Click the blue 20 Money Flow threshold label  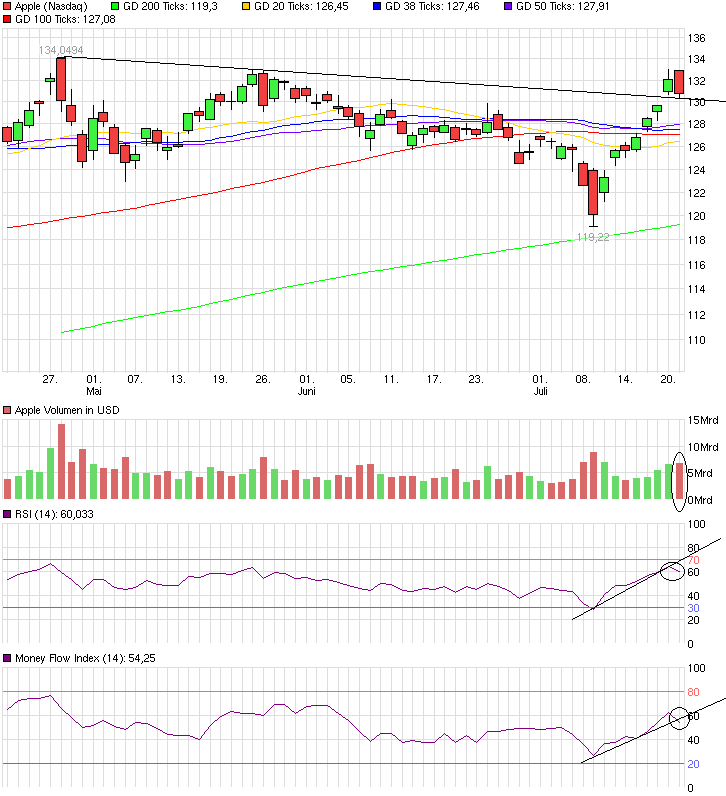[694, 764]
